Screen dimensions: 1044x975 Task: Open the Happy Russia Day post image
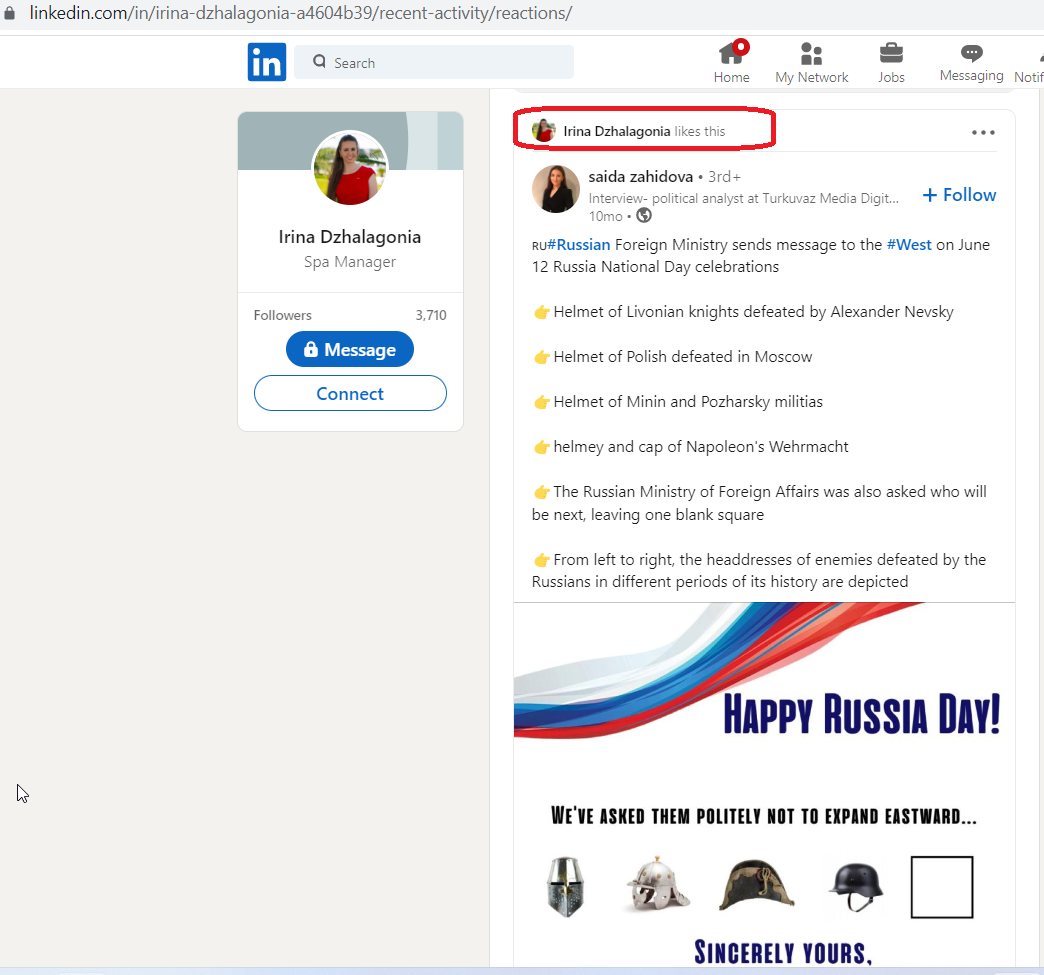click(x=764, y=784)
